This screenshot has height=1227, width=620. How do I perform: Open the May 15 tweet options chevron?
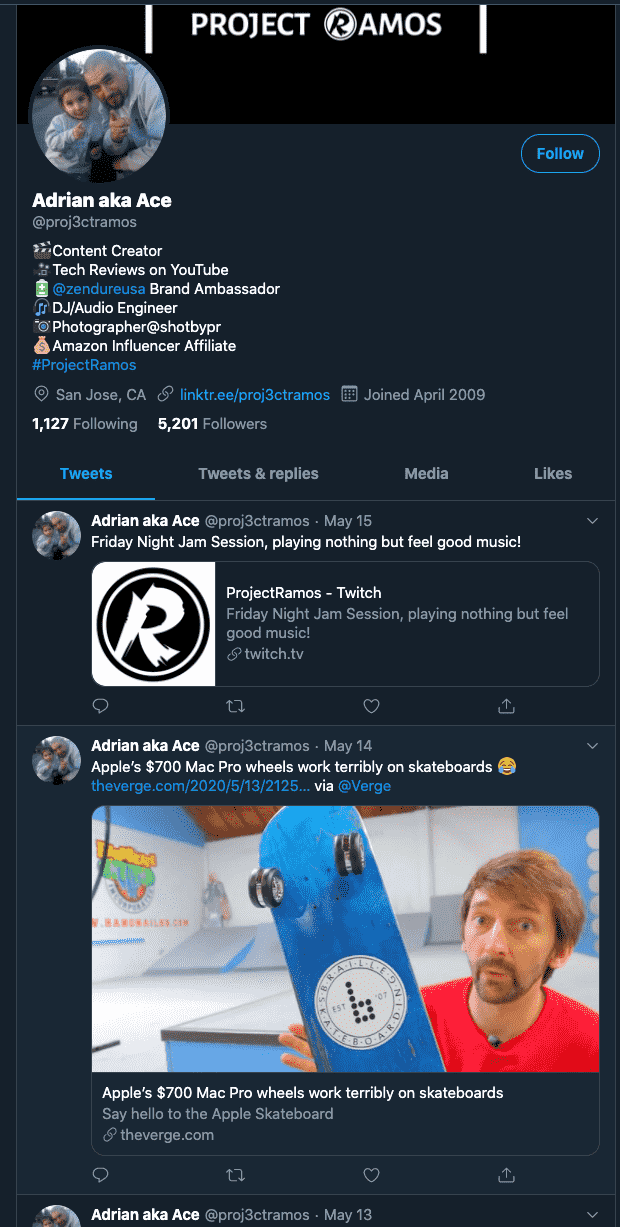coord(592,521)
